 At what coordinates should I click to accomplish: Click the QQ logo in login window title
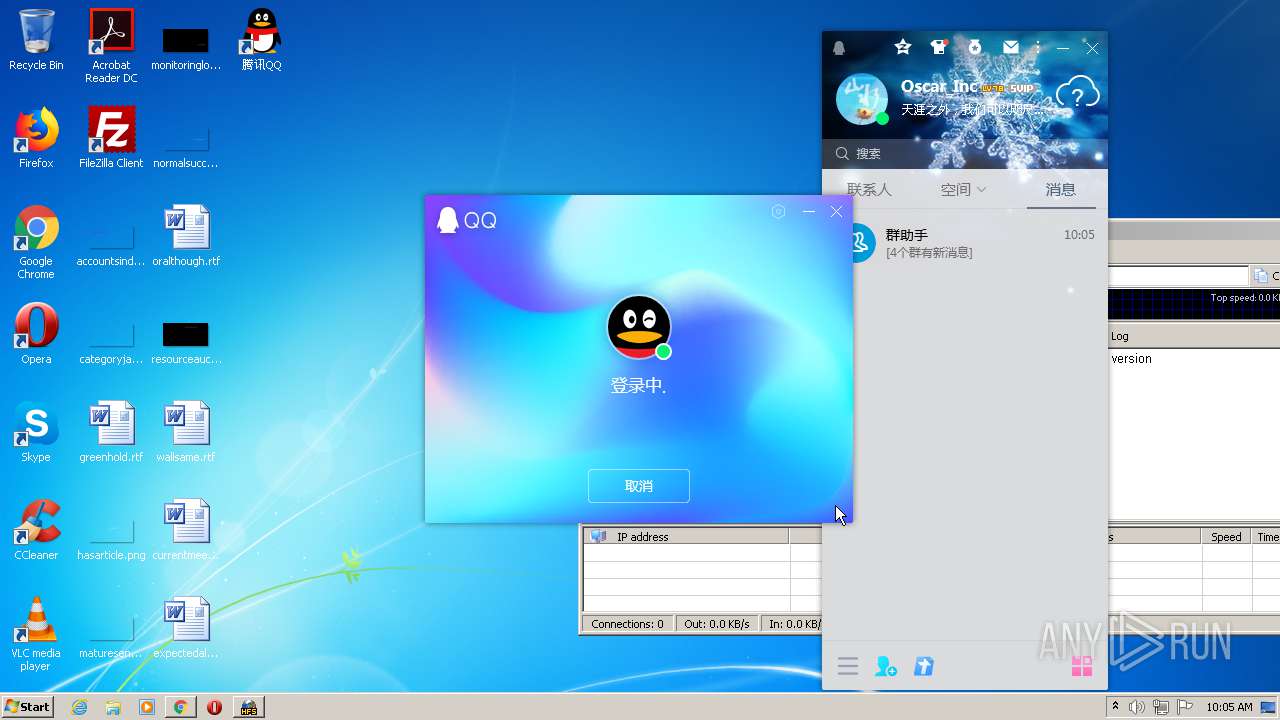(x=467, y=220)
